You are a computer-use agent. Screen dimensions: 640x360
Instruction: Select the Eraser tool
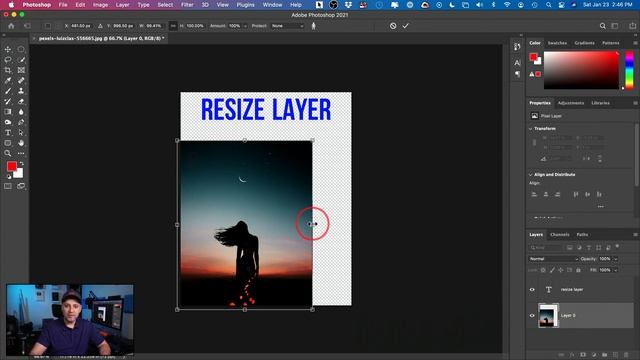tap(21, 101)
